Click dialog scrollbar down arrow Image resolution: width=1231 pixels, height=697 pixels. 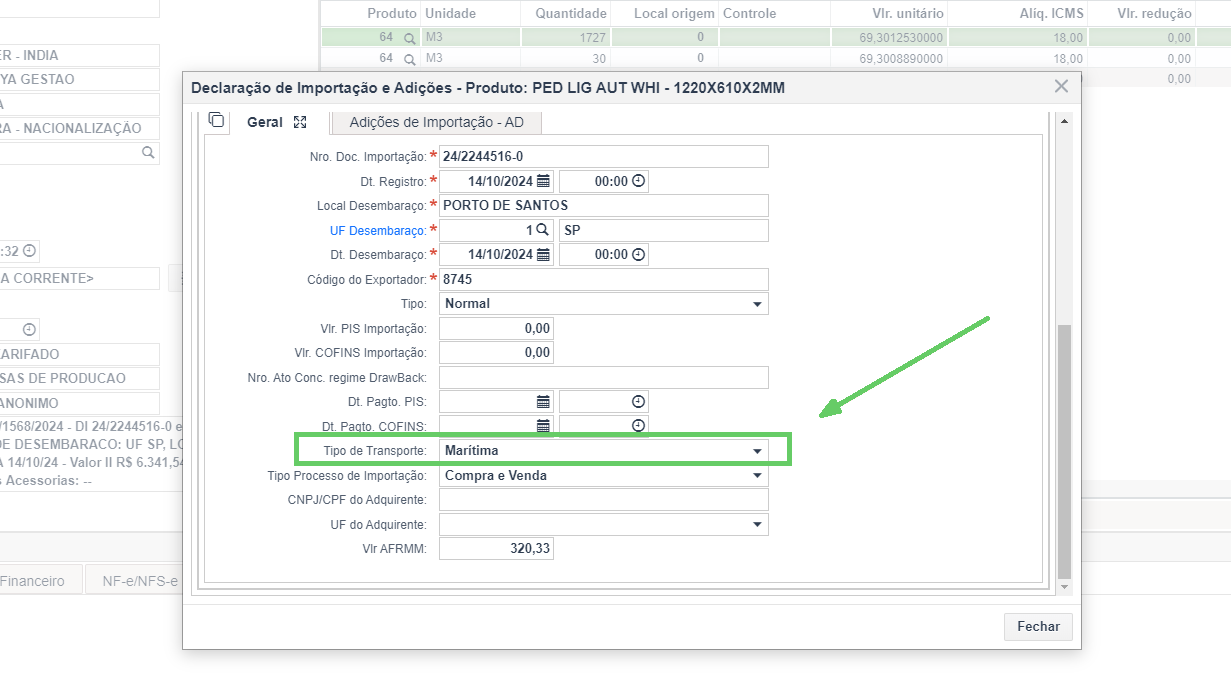pyautogui.click(x=1064, y=586)
